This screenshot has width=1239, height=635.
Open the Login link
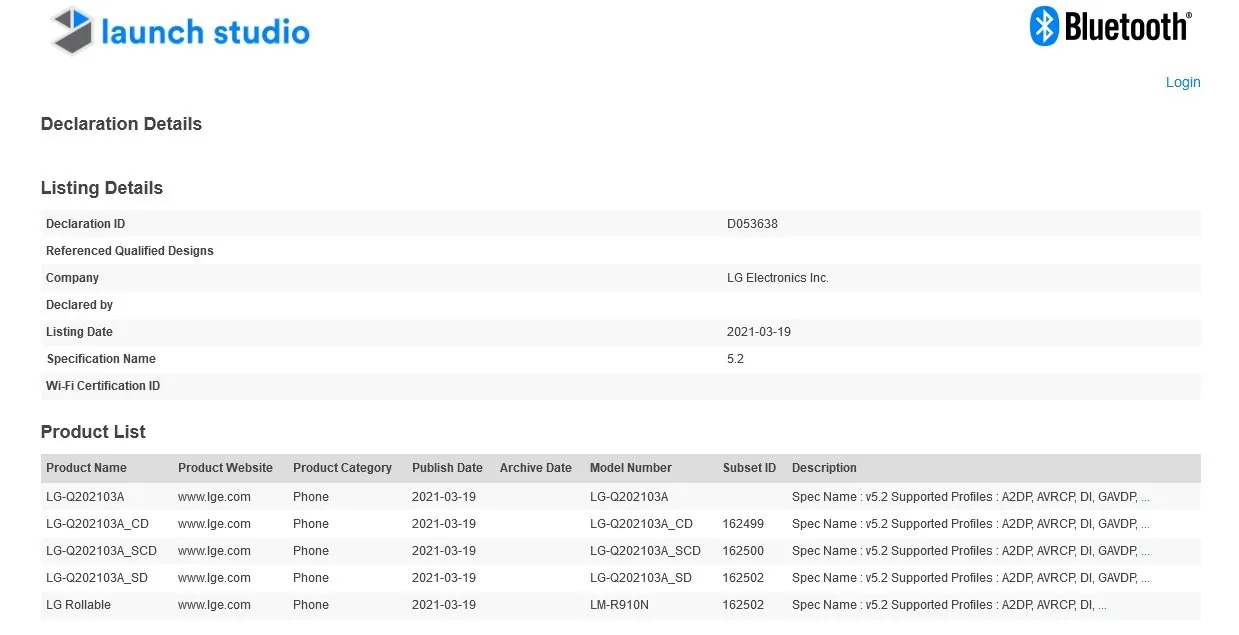1182,82
